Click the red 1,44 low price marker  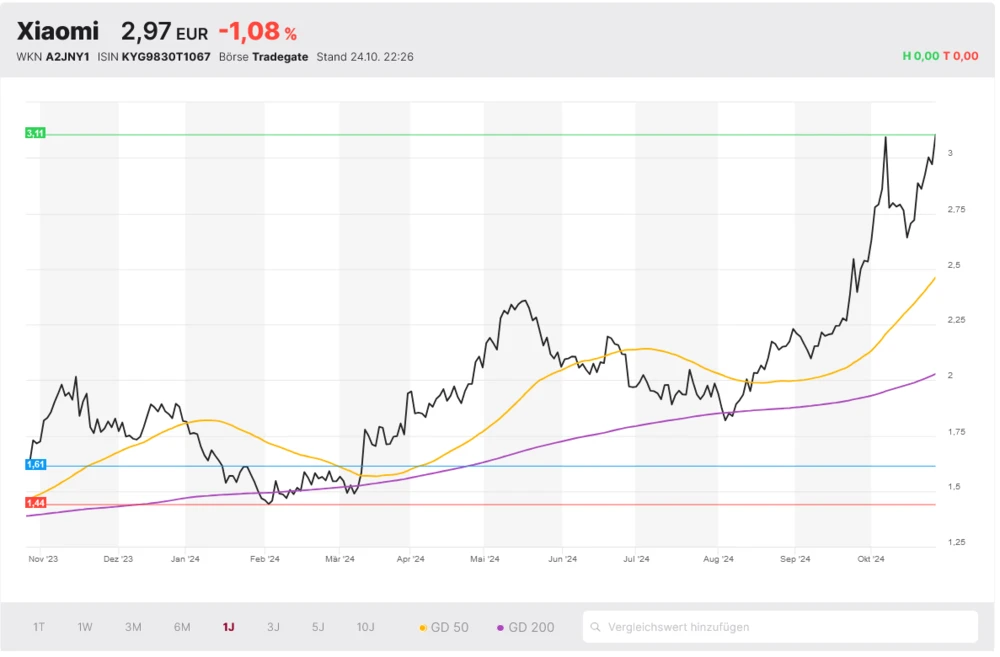(35, 504)
